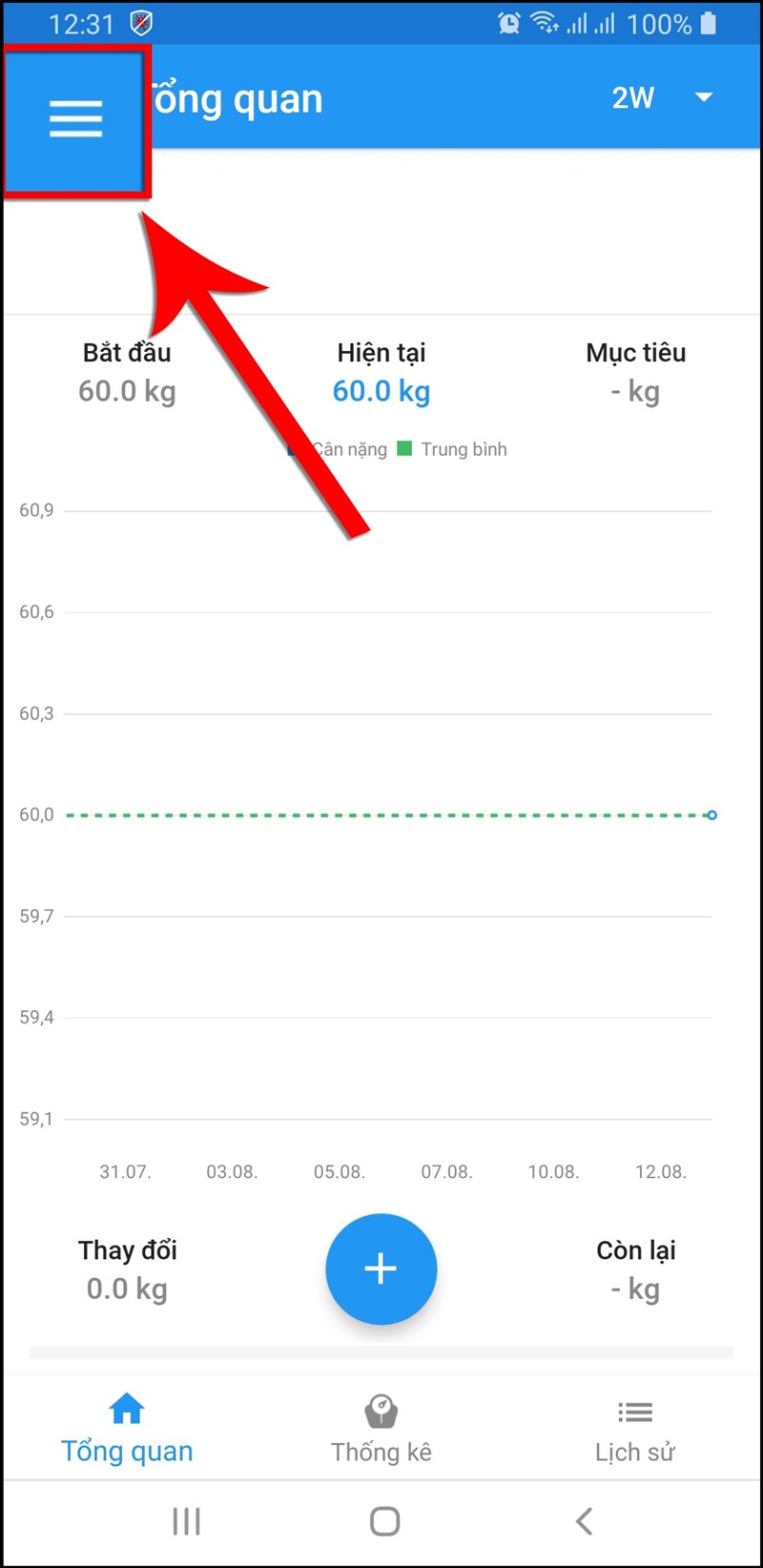Viewport: 763px width, 1568px height.
Task: Tap the Bắt đầu 60.0 kg value
Action: click(x=127, y=392)
